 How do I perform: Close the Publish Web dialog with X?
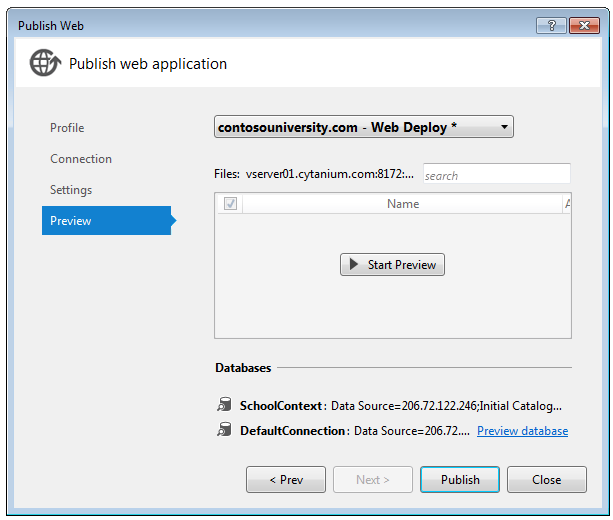[x=584, y=26]
